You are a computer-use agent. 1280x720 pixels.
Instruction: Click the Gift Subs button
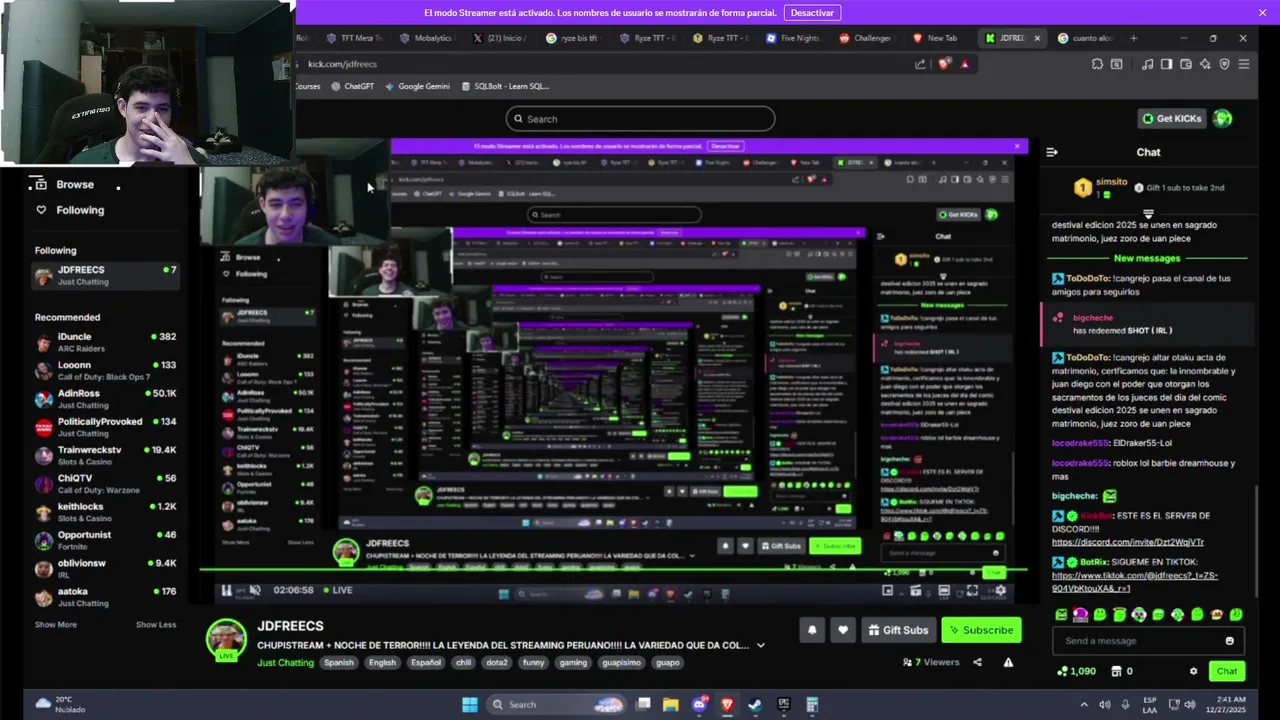898,630
